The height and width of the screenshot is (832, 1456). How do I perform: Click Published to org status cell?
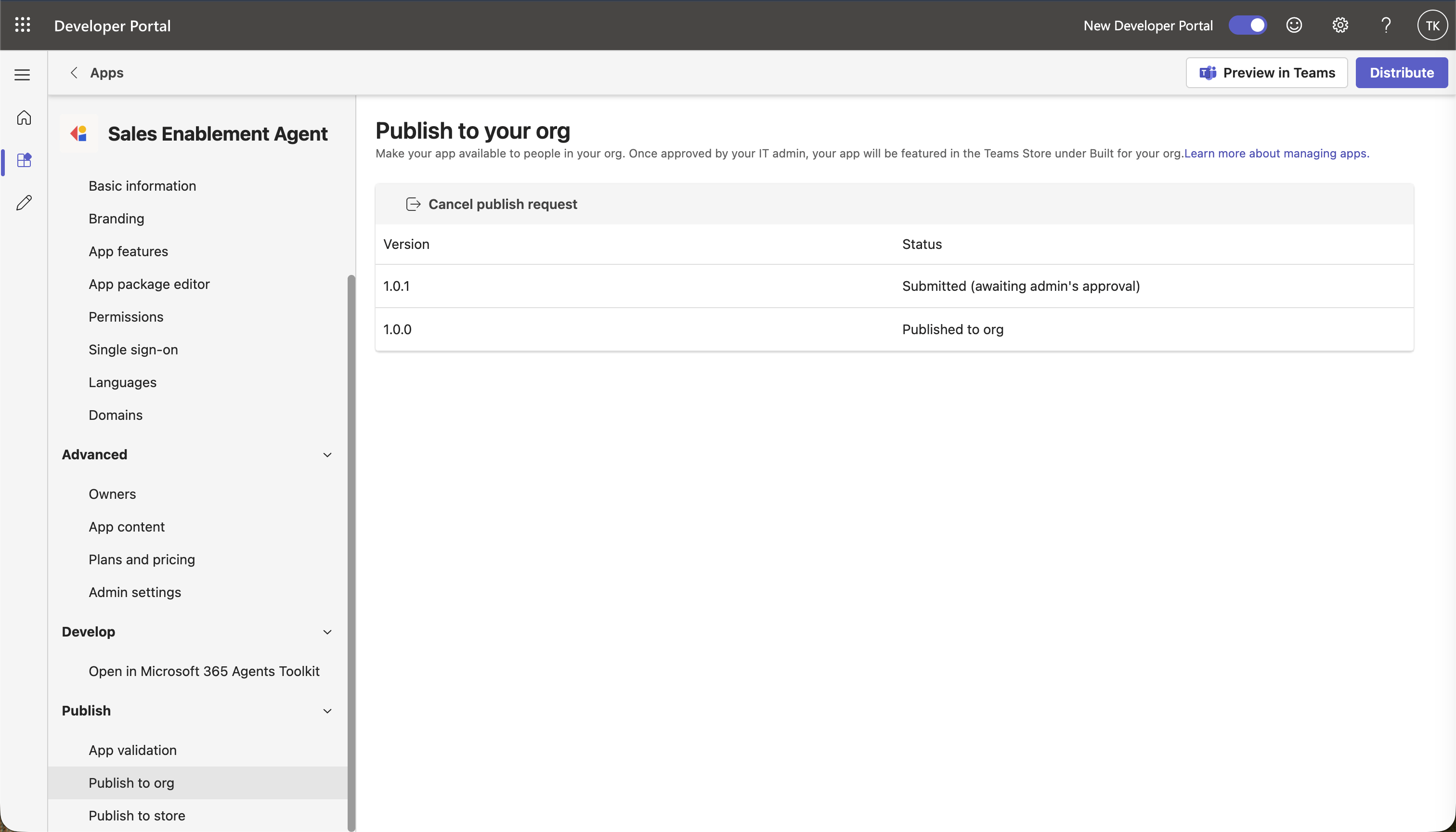(952, 330)
